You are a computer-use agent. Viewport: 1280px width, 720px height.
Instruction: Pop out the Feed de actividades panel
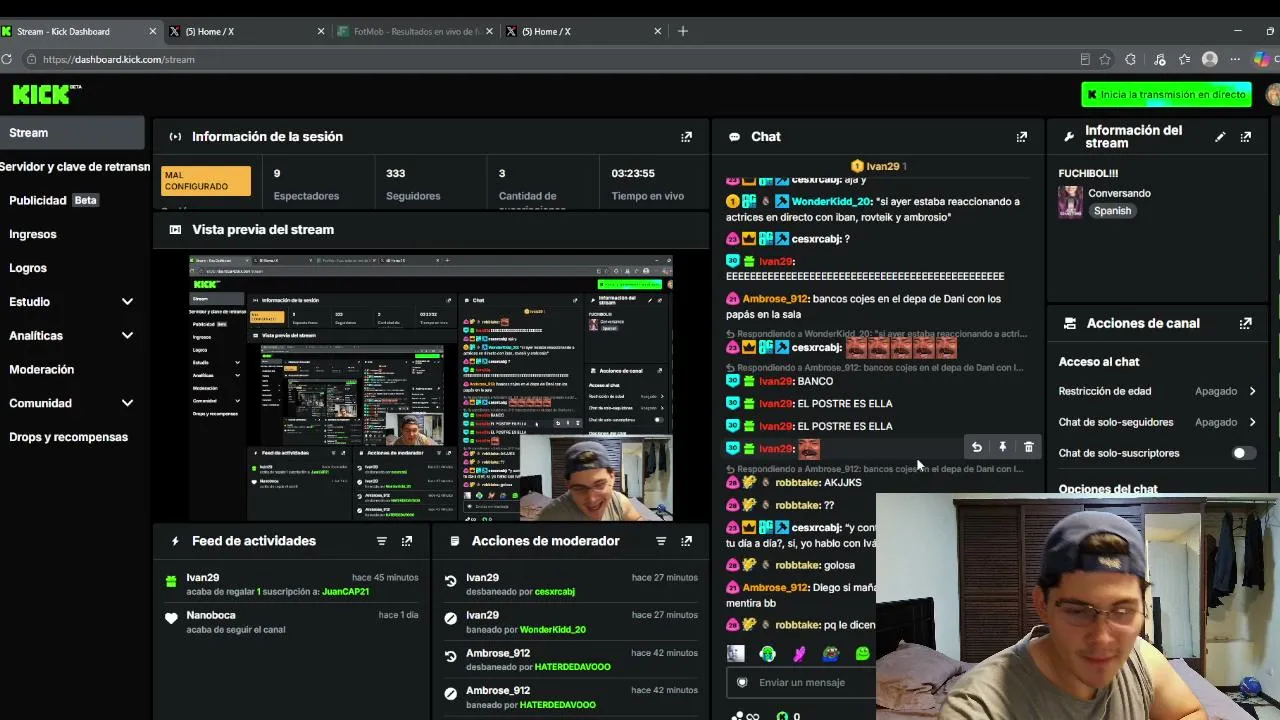coord(406,541)
